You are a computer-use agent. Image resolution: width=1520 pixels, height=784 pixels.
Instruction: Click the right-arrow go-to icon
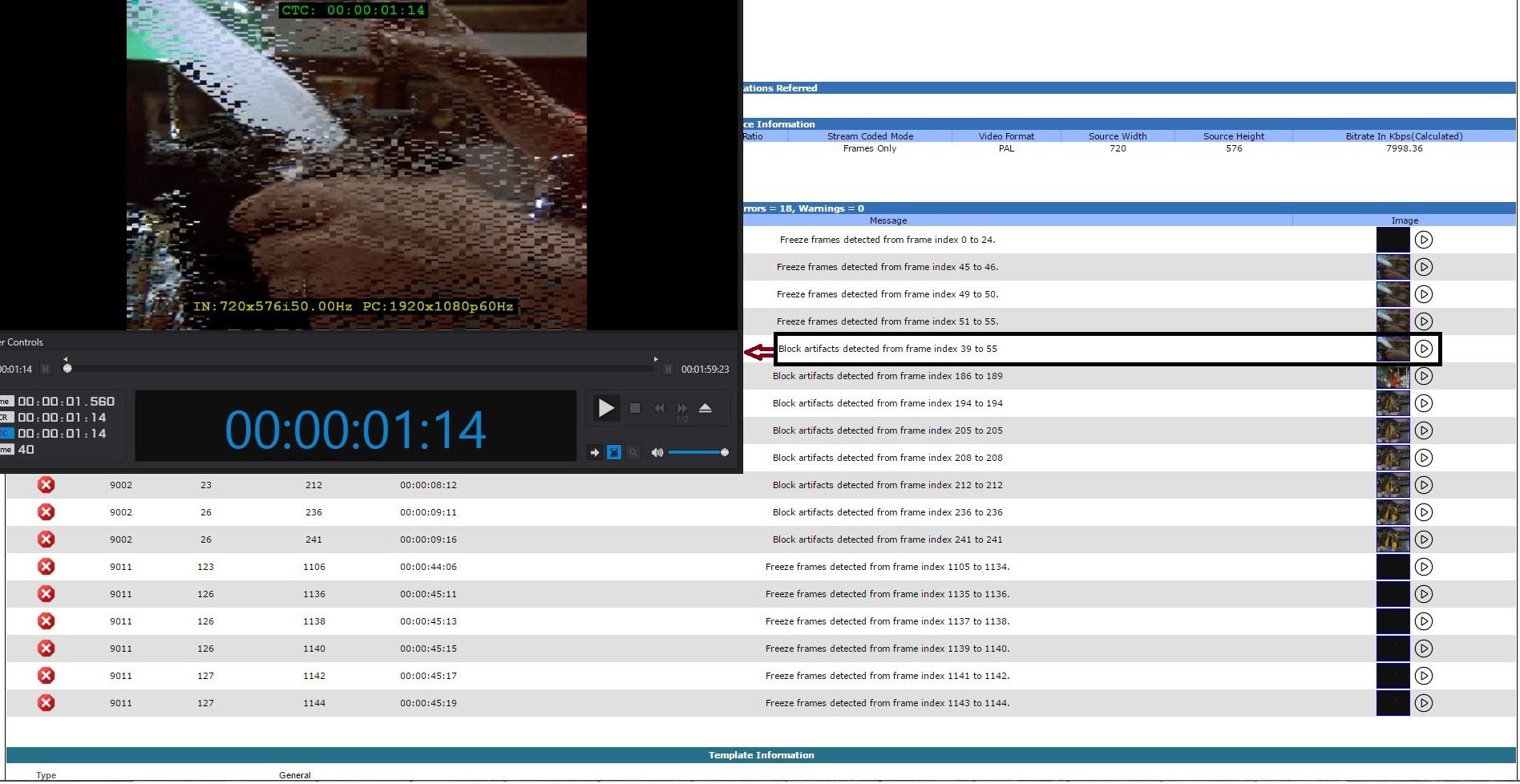pyautogui.click(x=595, y=453)
